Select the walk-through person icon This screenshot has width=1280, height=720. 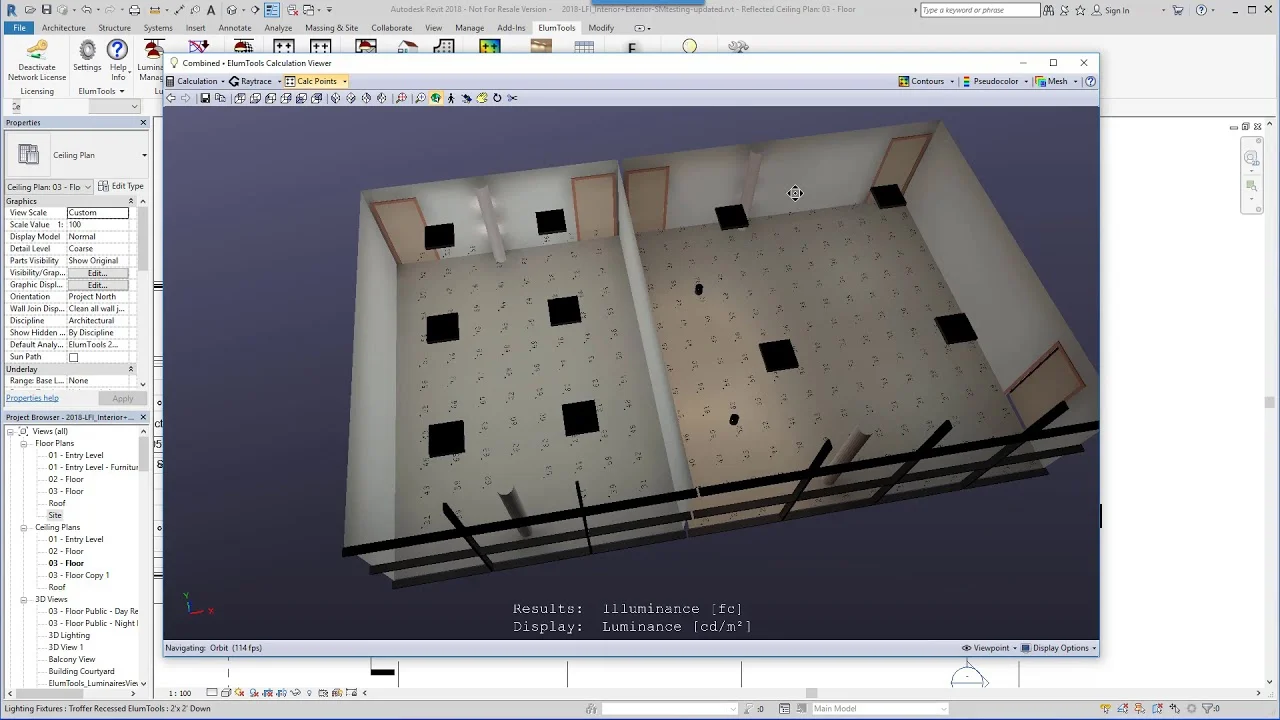tap(450, 98)
